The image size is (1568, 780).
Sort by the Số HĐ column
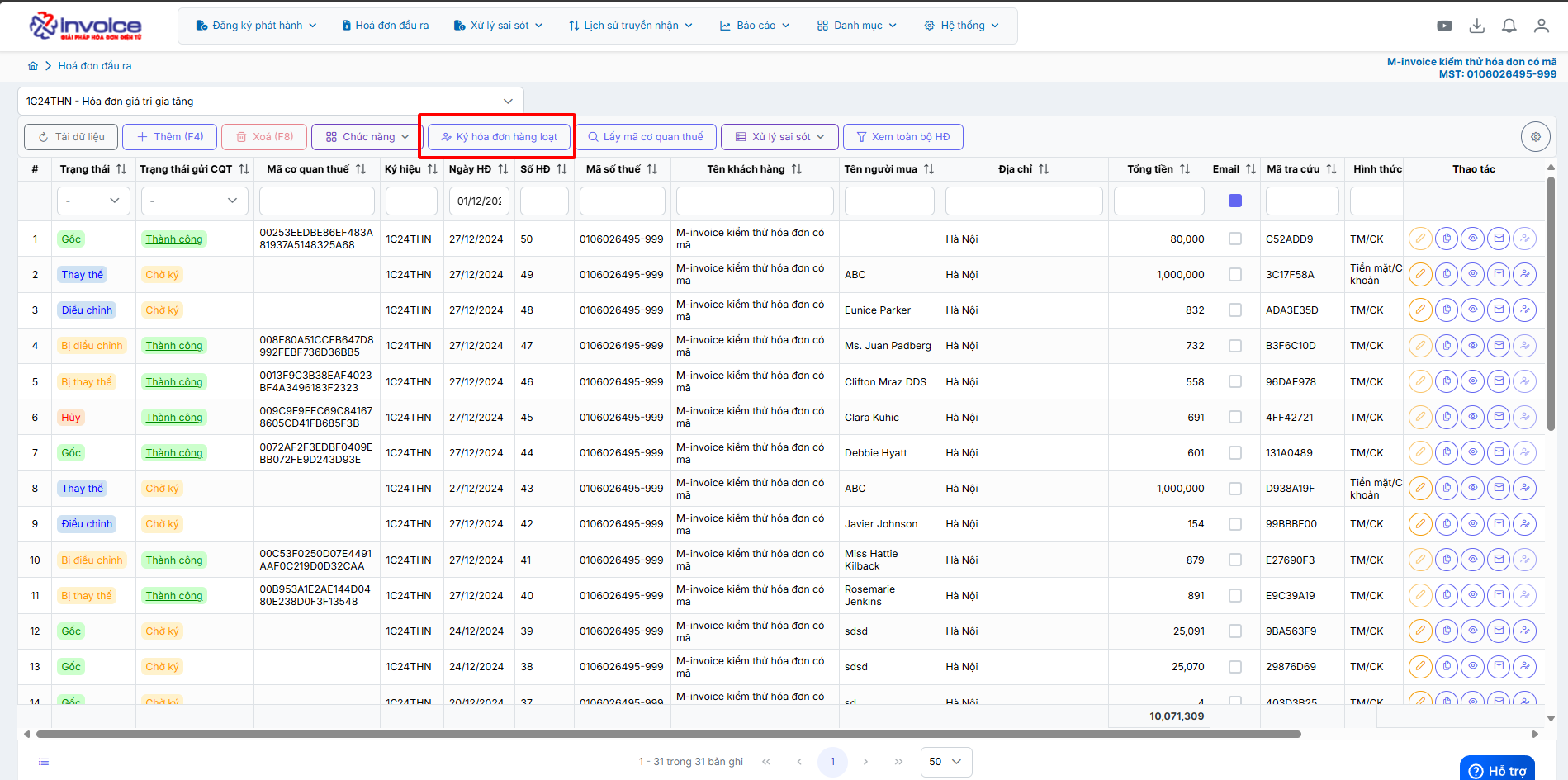click(561, 169)
